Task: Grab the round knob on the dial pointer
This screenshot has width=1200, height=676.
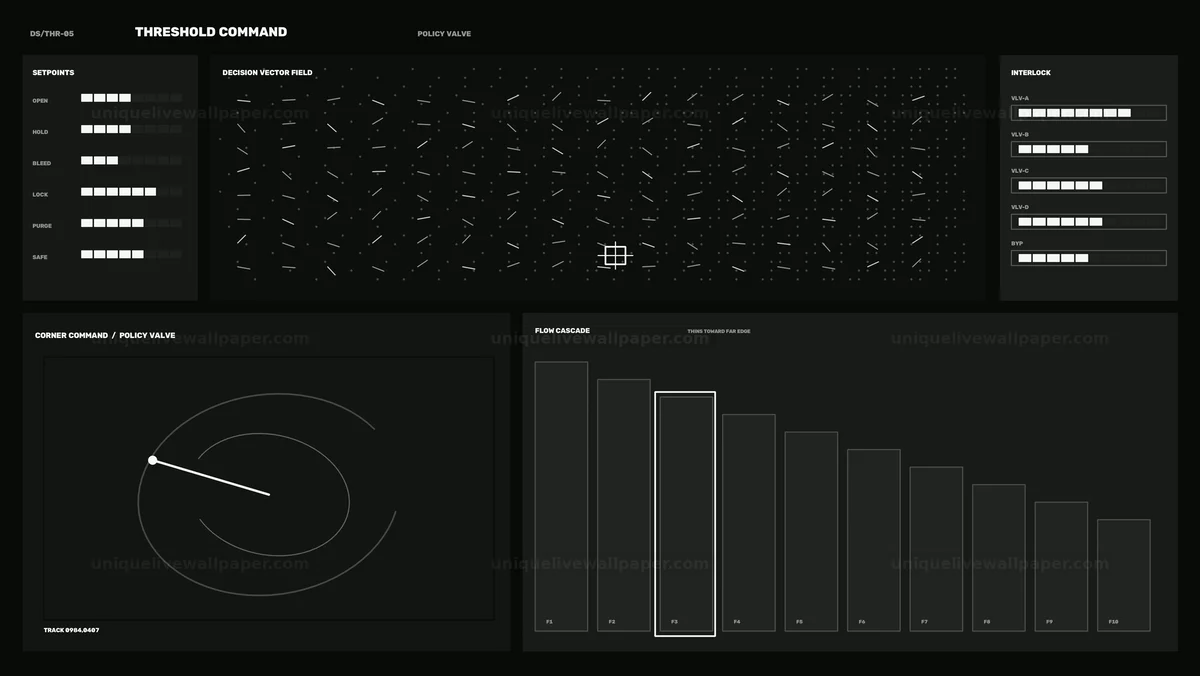Action: click(153, 460)
